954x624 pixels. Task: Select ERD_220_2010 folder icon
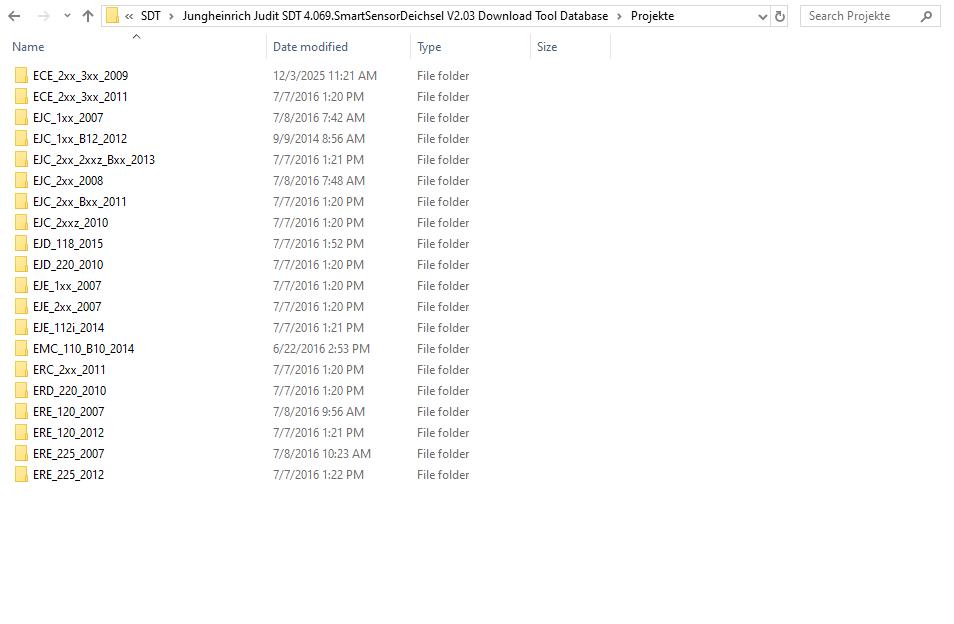click(x=21, y=390)
